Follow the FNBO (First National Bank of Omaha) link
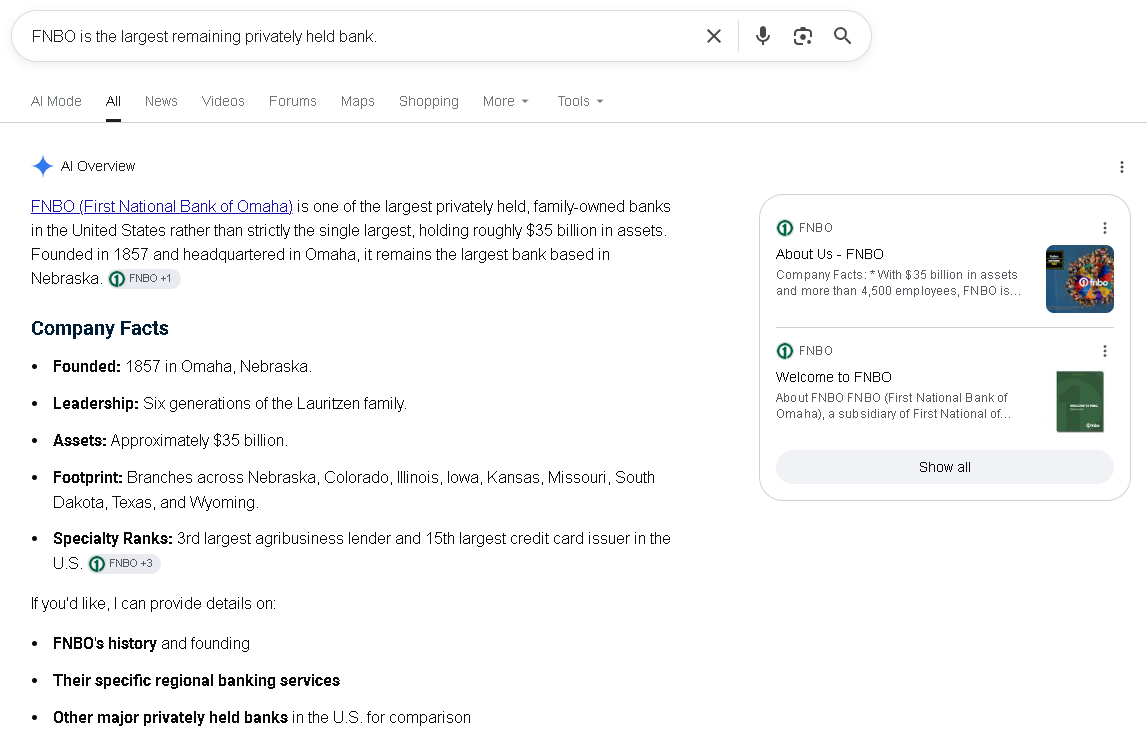1147x737 pixels. 162,206
